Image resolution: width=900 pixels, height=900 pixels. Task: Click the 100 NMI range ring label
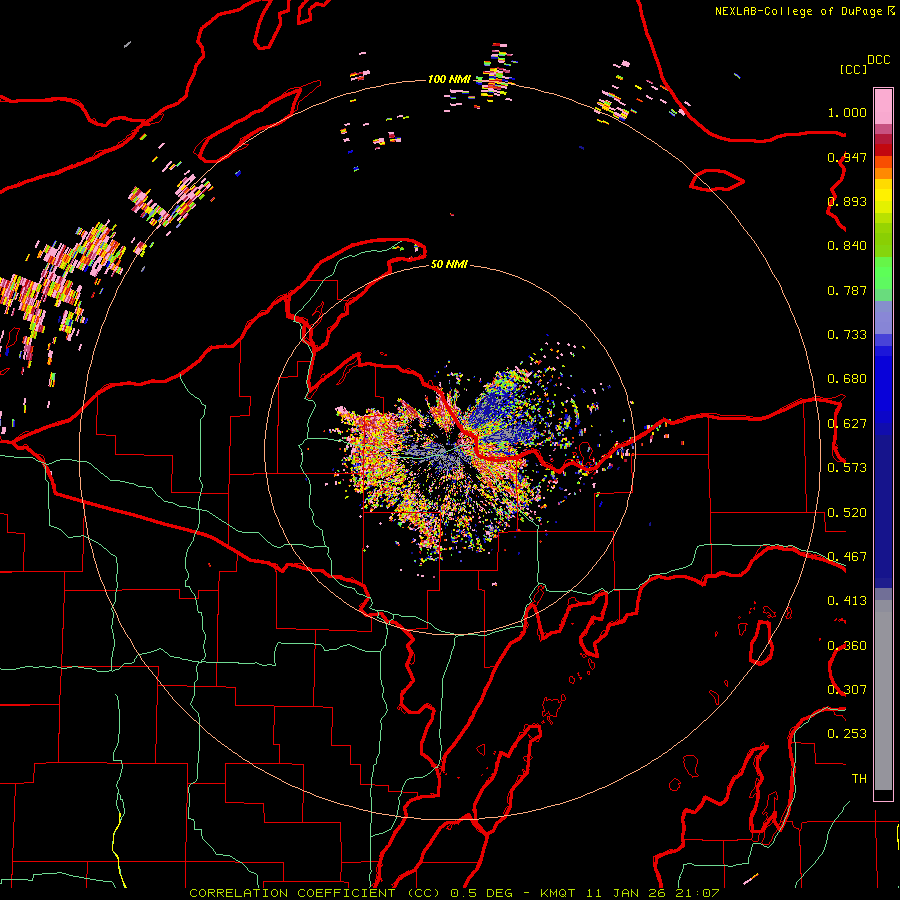(449, 79)
